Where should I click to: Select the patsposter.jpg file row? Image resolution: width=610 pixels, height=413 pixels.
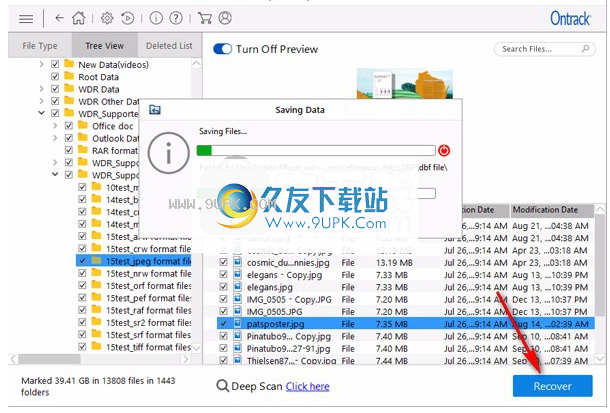pyautogui.click(x=405, y=324)
